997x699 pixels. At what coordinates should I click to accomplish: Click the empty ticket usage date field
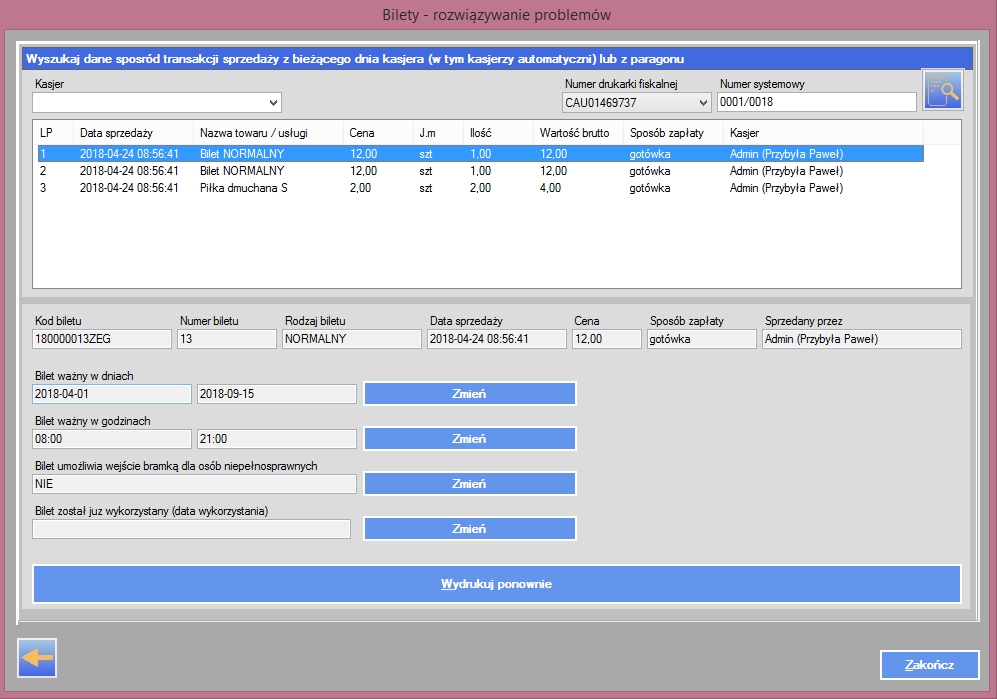191,529
